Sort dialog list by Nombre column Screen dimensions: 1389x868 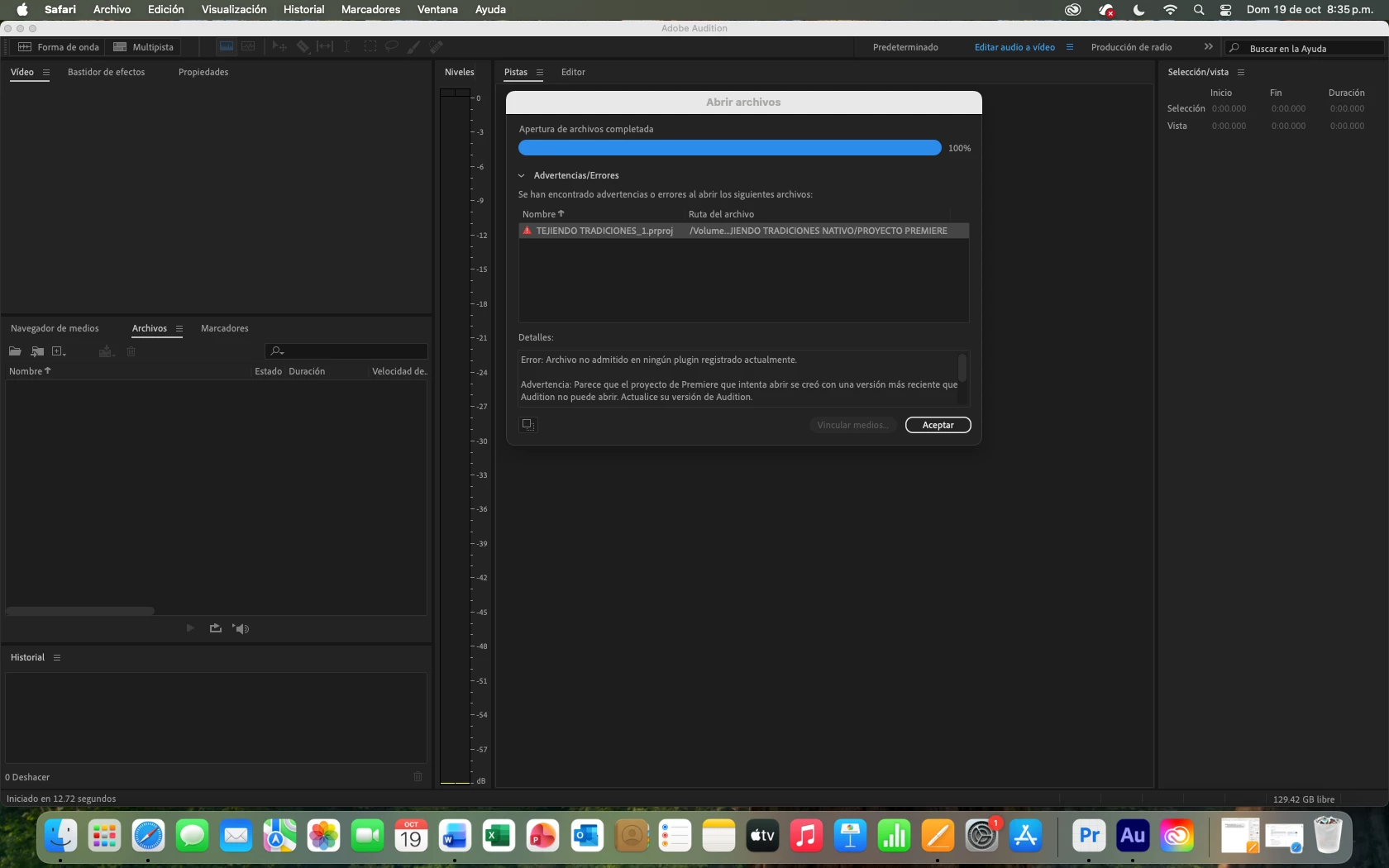pyautogui.click(x=542, y=214)
